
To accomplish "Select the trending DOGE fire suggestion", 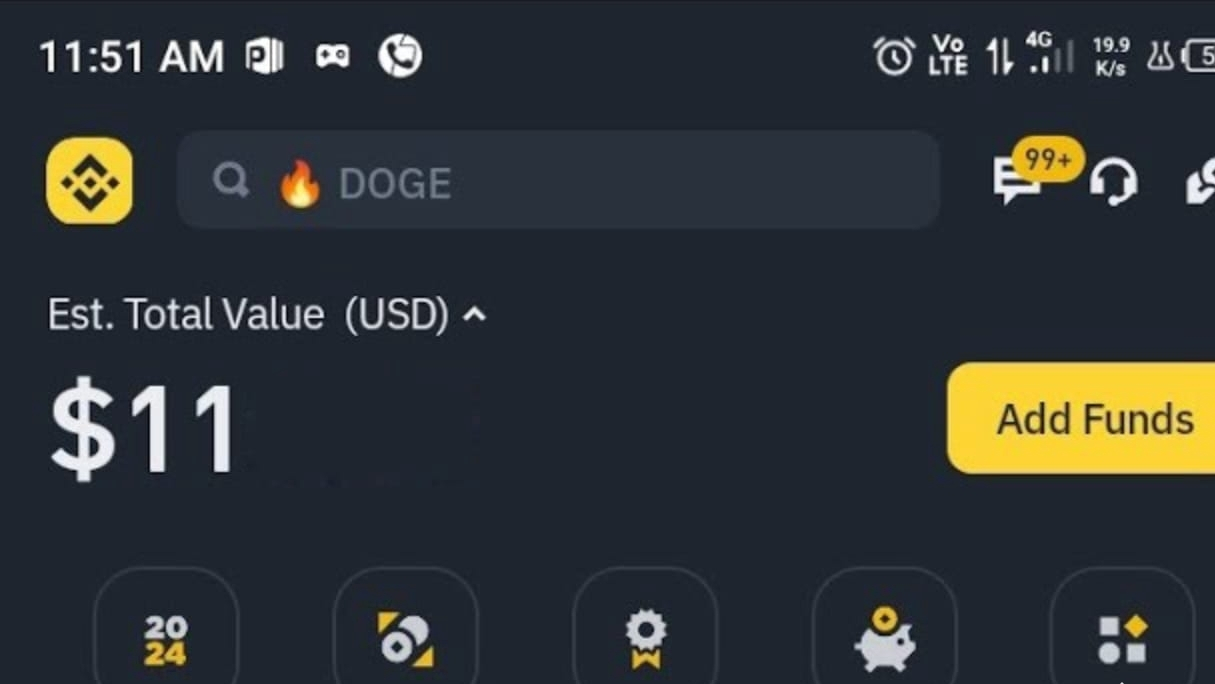I will tap(365, 184).
